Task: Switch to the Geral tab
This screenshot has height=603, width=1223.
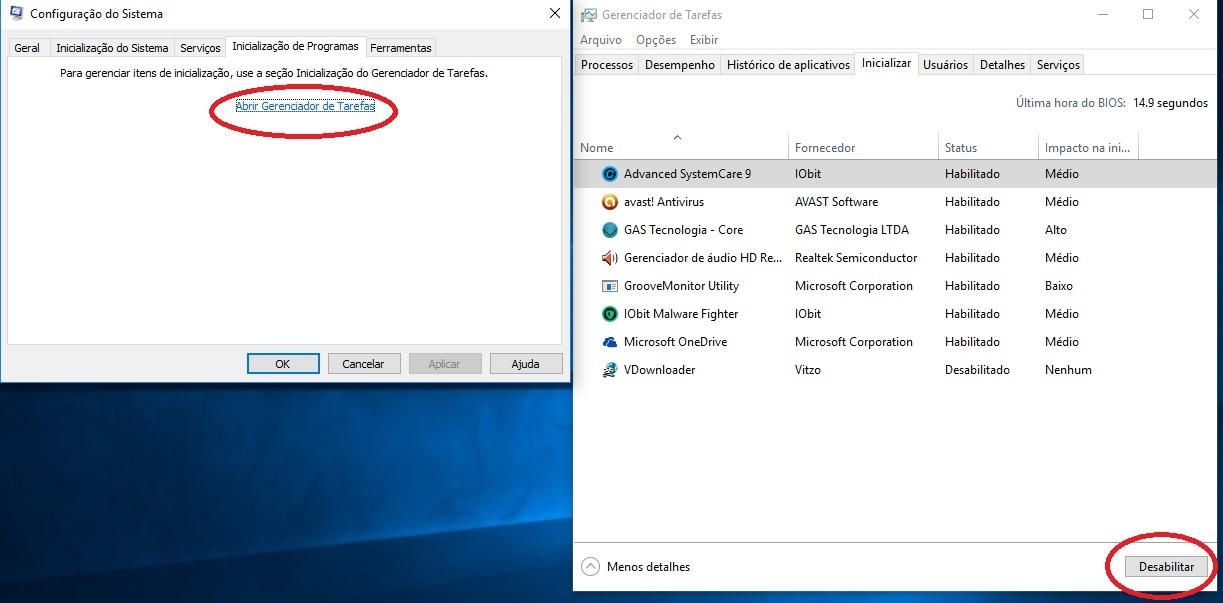Action: click(27, 47)
